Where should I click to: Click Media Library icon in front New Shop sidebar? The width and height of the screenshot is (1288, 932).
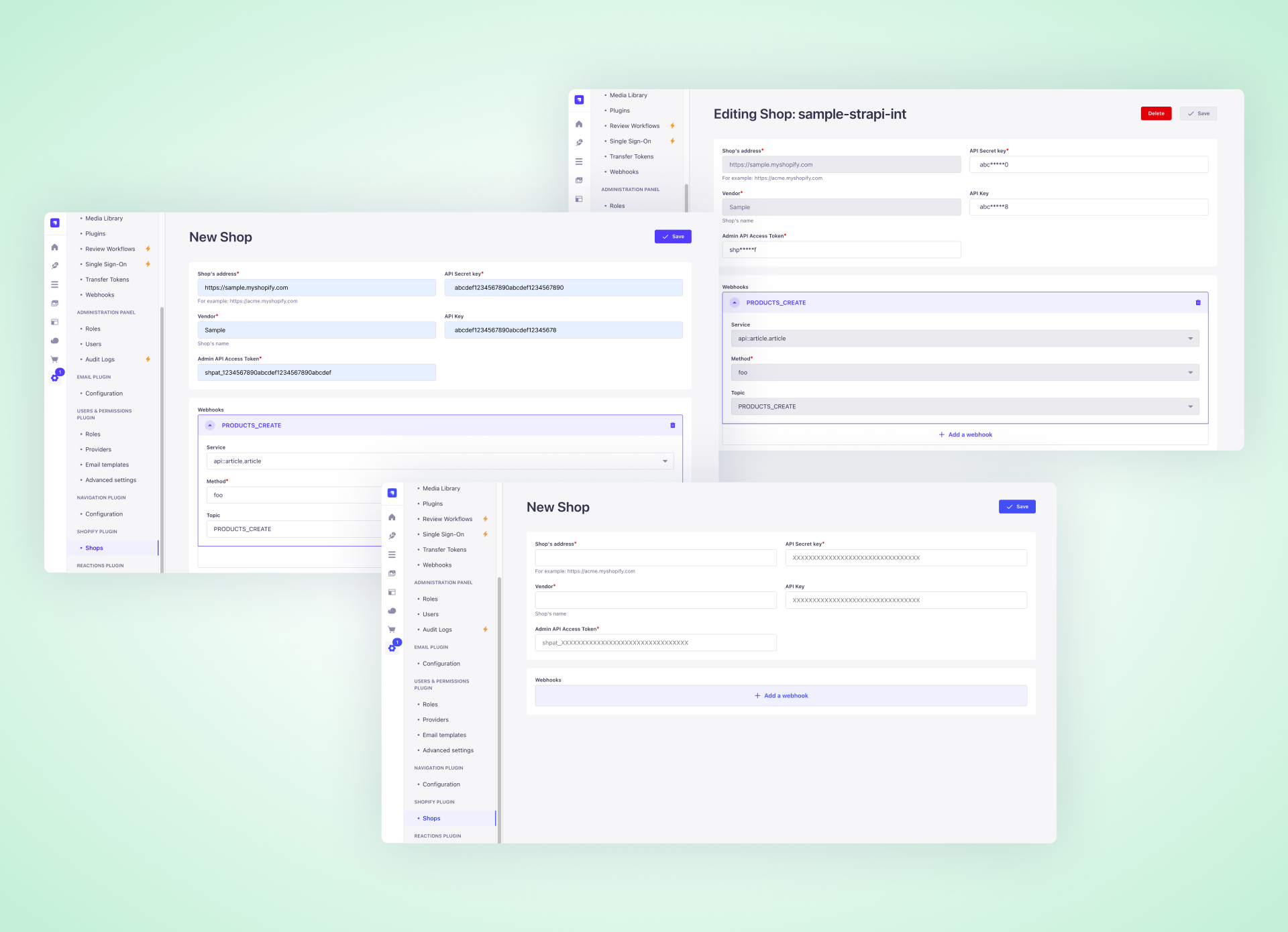click(392, 573)
